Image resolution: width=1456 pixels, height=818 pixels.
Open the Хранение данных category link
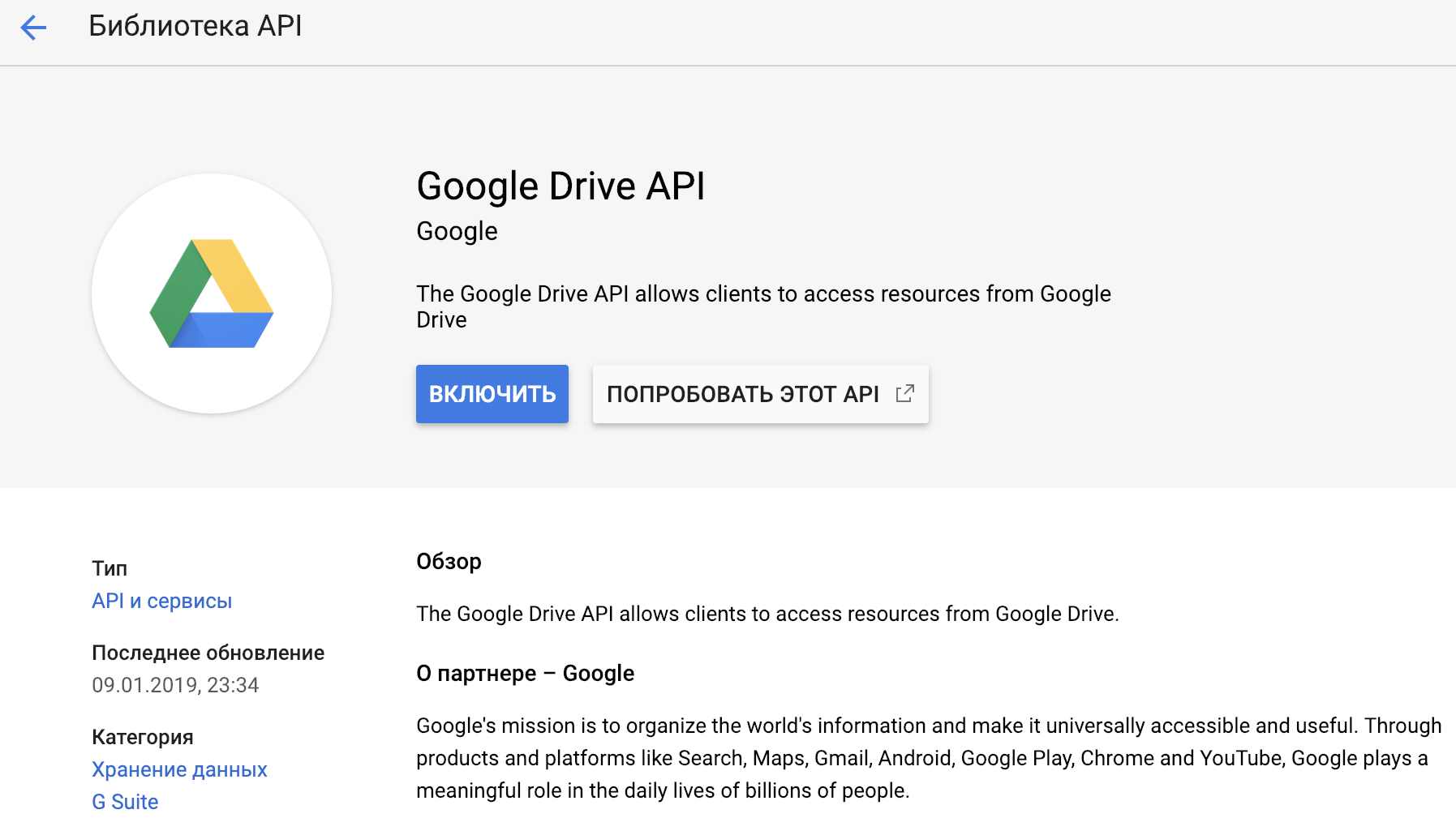point(179,769)
